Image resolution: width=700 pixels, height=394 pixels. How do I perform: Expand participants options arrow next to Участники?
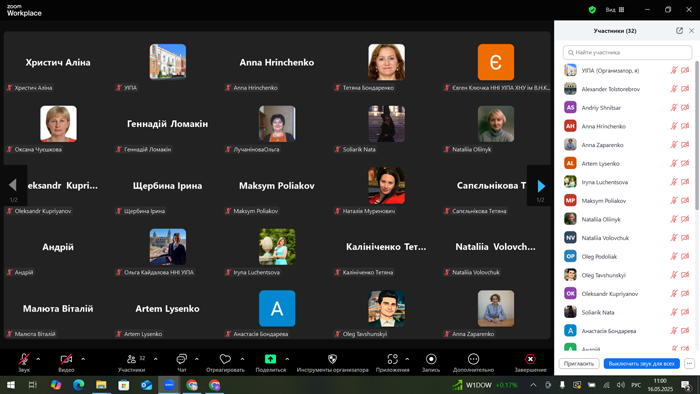click(x=155, y=359)
